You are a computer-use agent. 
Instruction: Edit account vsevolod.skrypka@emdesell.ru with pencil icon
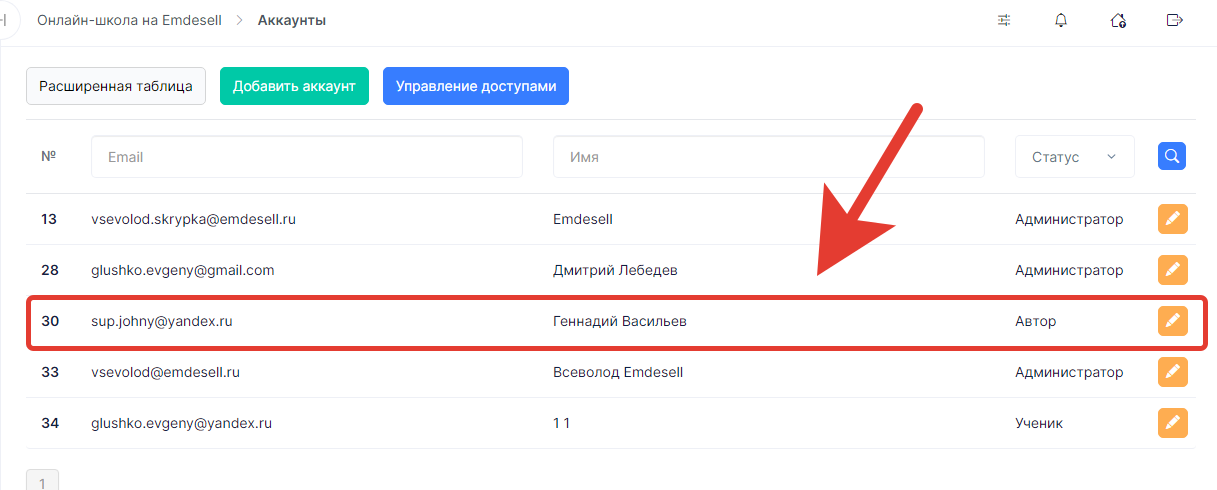(1172, 219)
